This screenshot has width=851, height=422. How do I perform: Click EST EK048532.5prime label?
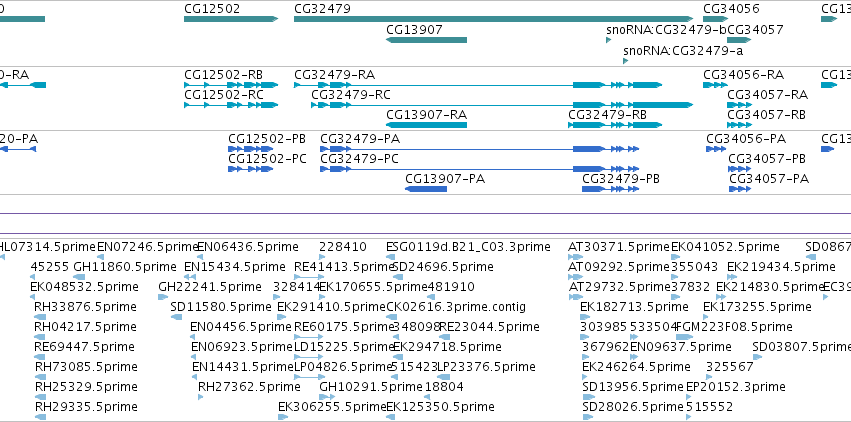(85, 286)
